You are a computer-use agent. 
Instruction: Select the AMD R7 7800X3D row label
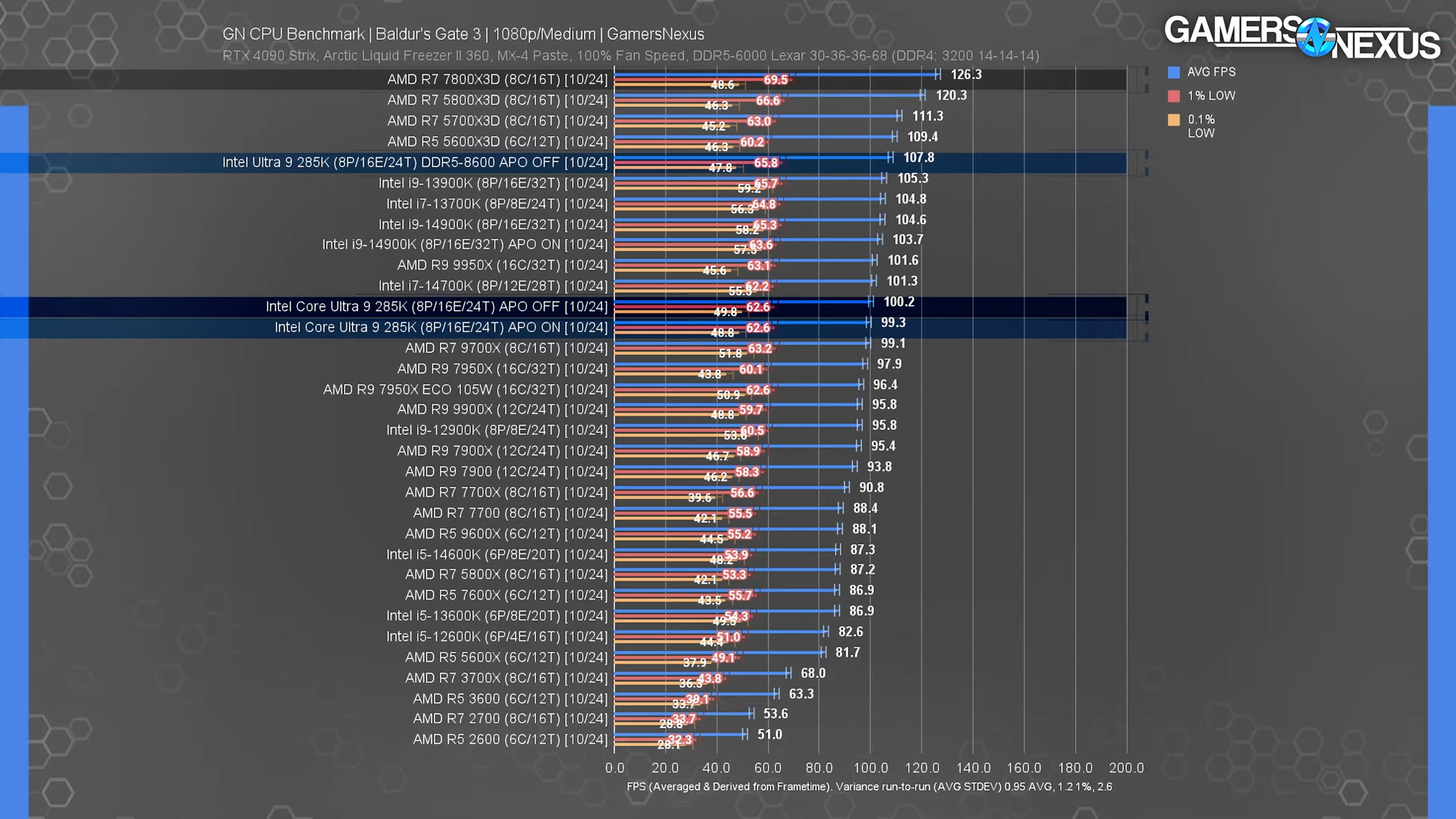[x=497, y=80]
